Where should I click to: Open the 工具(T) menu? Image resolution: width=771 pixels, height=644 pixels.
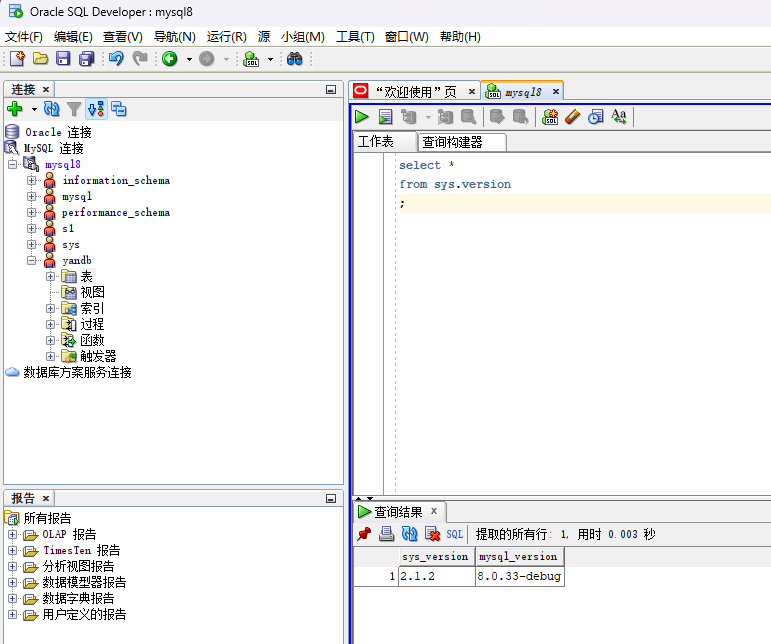[355, 37]
